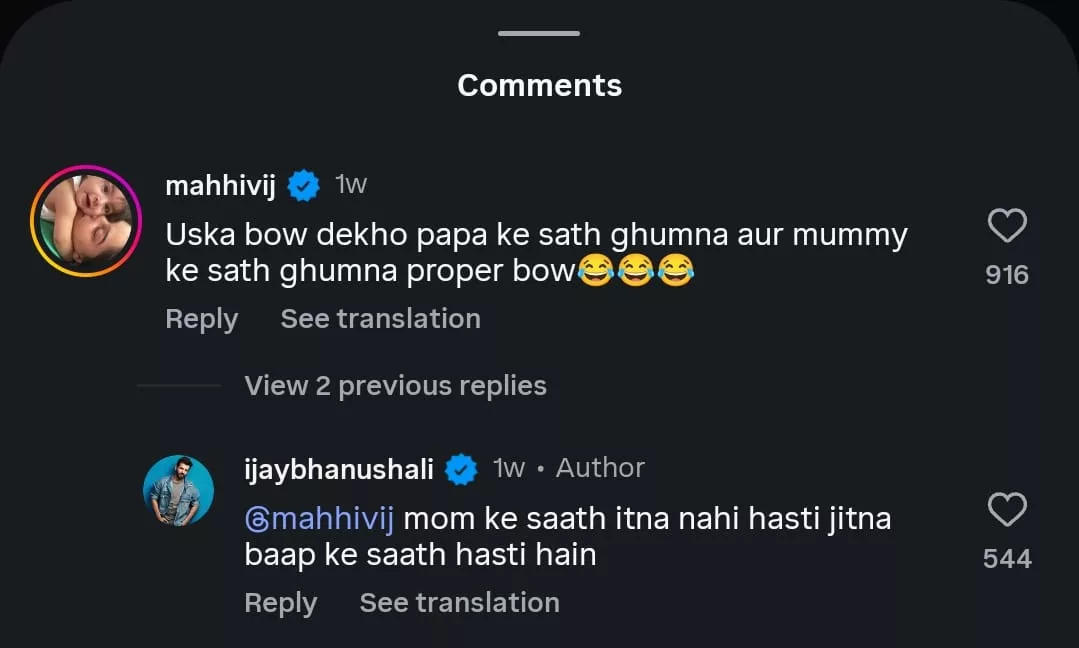Tap the verified badge beside ijaybhanushali

tap(461, 469)
